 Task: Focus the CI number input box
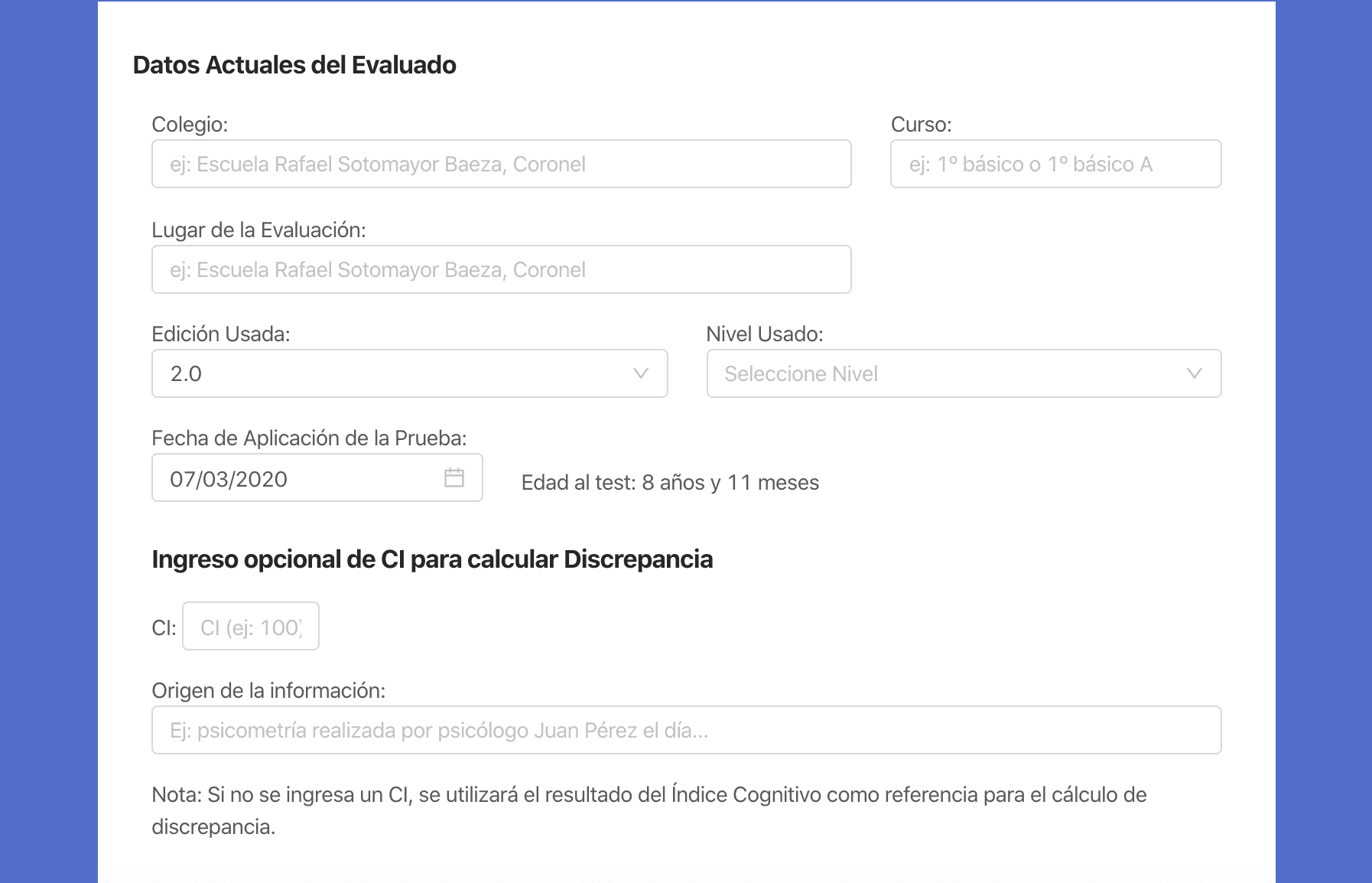tap(251, 627)
